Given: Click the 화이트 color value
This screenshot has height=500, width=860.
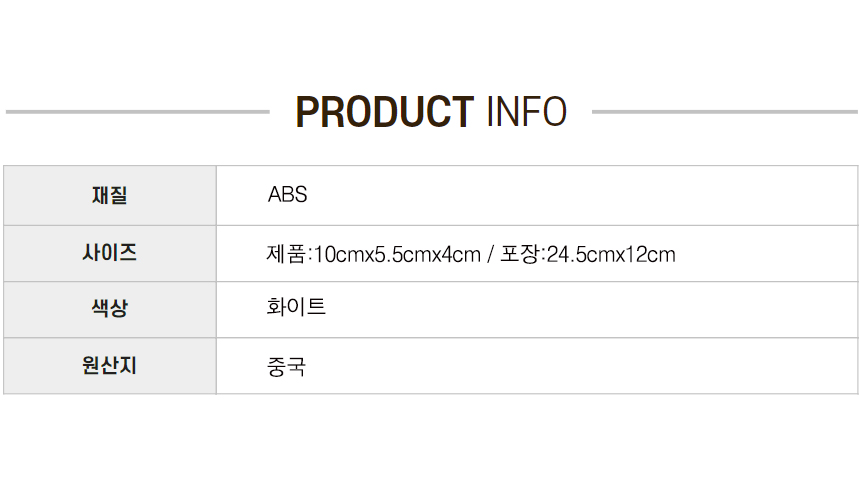Looking at the screenshot, I should click(x=296, y=309).
